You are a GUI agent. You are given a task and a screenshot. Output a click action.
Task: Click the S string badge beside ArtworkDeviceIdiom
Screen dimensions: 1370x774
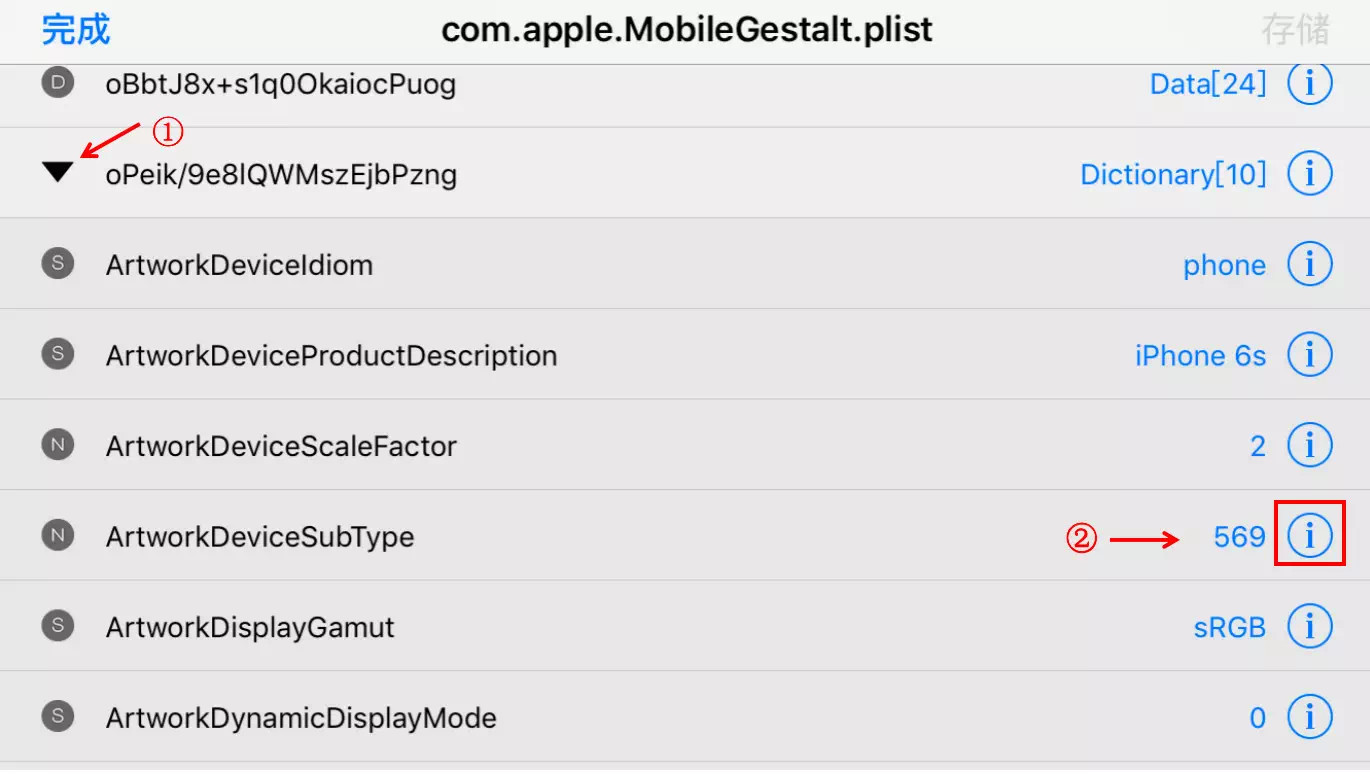pos(56,264)
